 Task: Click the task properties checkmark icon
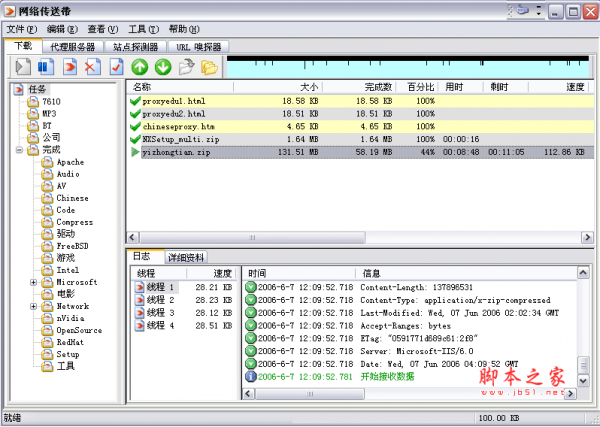pos(117,68)
